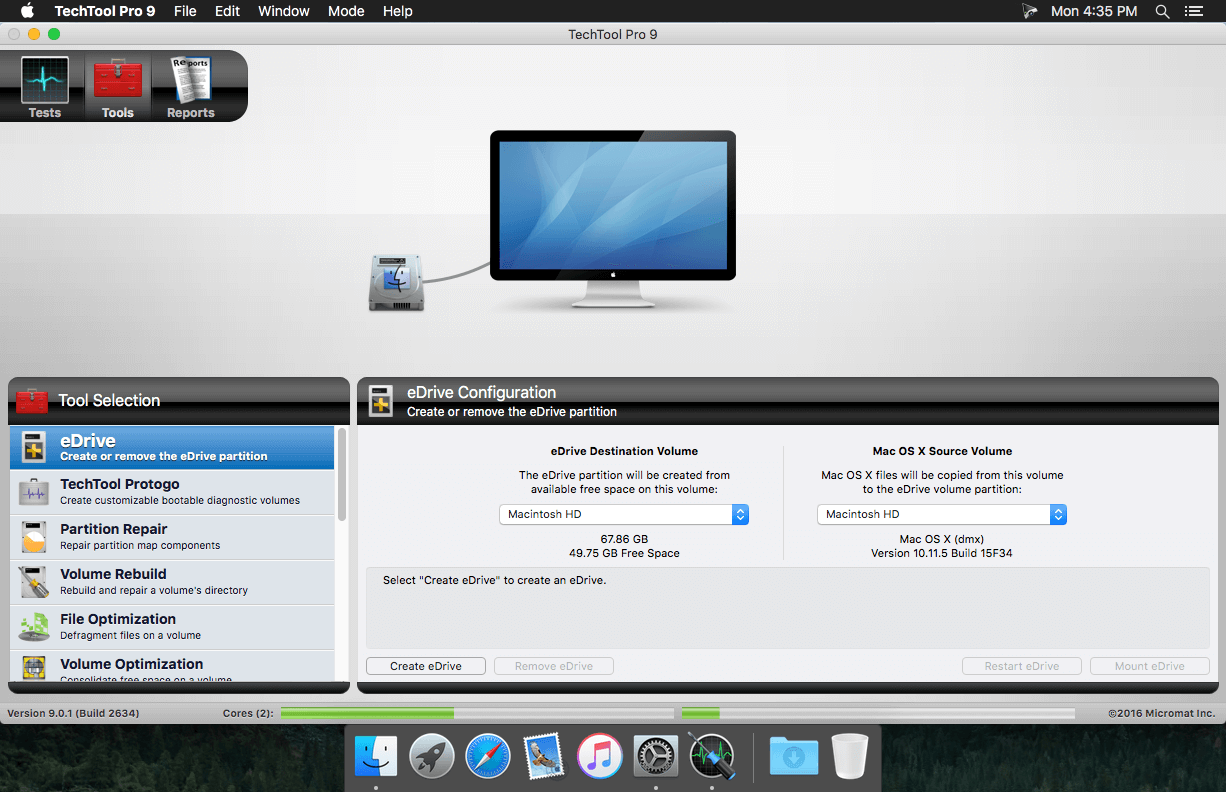1226x792 pixels.
Task: Open eDrive Destination Volume dropdown
Action: click(624, 514)
